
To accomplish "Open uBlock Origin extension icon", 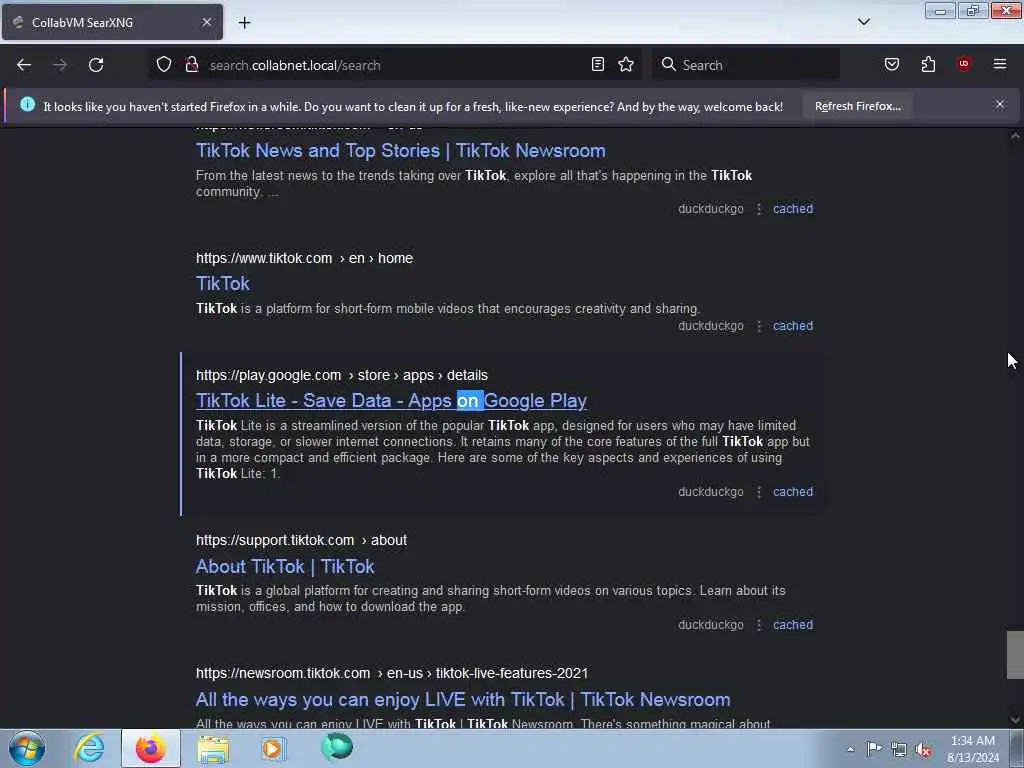I will click(x=964, y=64).
